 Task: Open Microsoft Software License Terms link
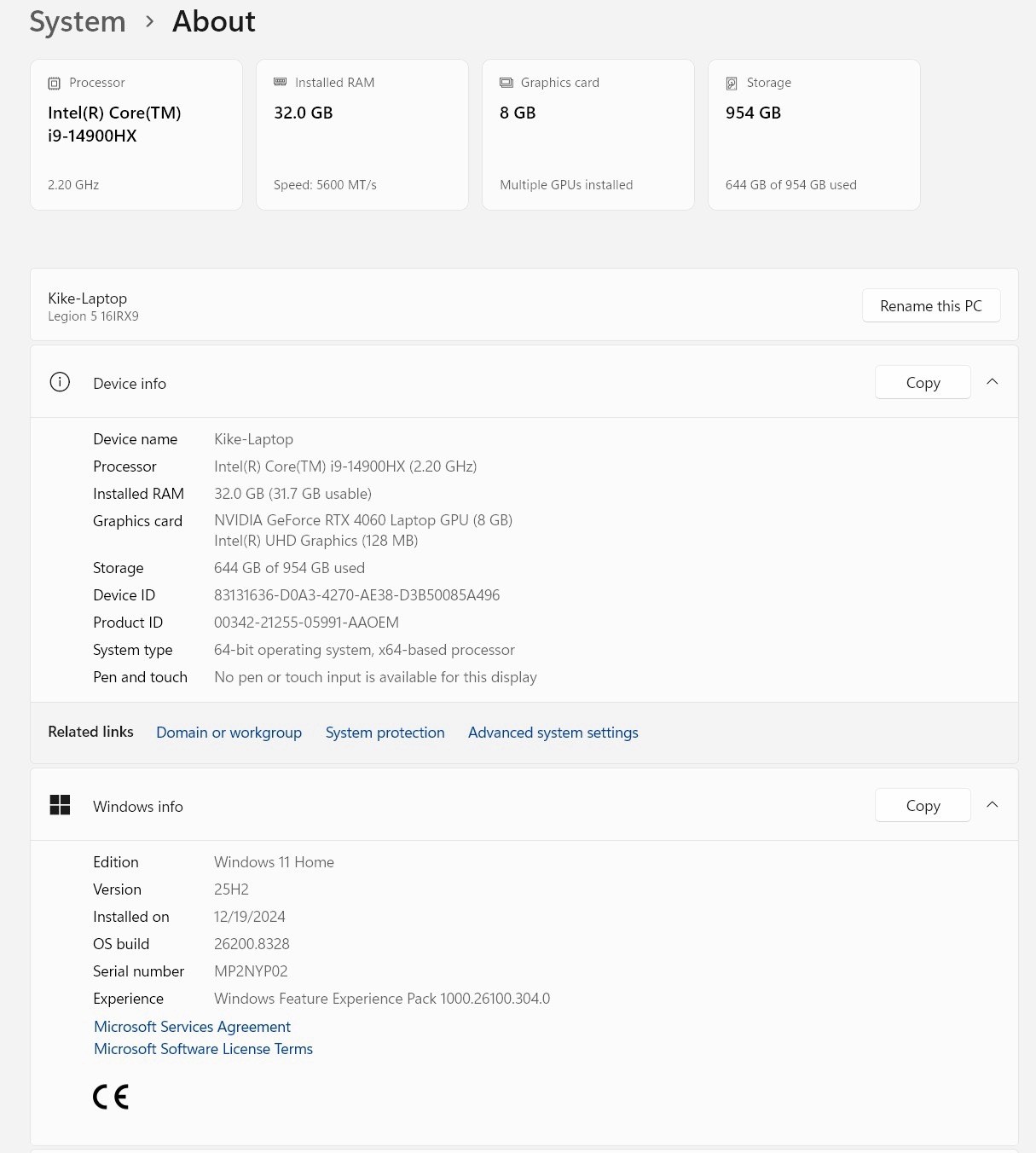(203, 1049)
